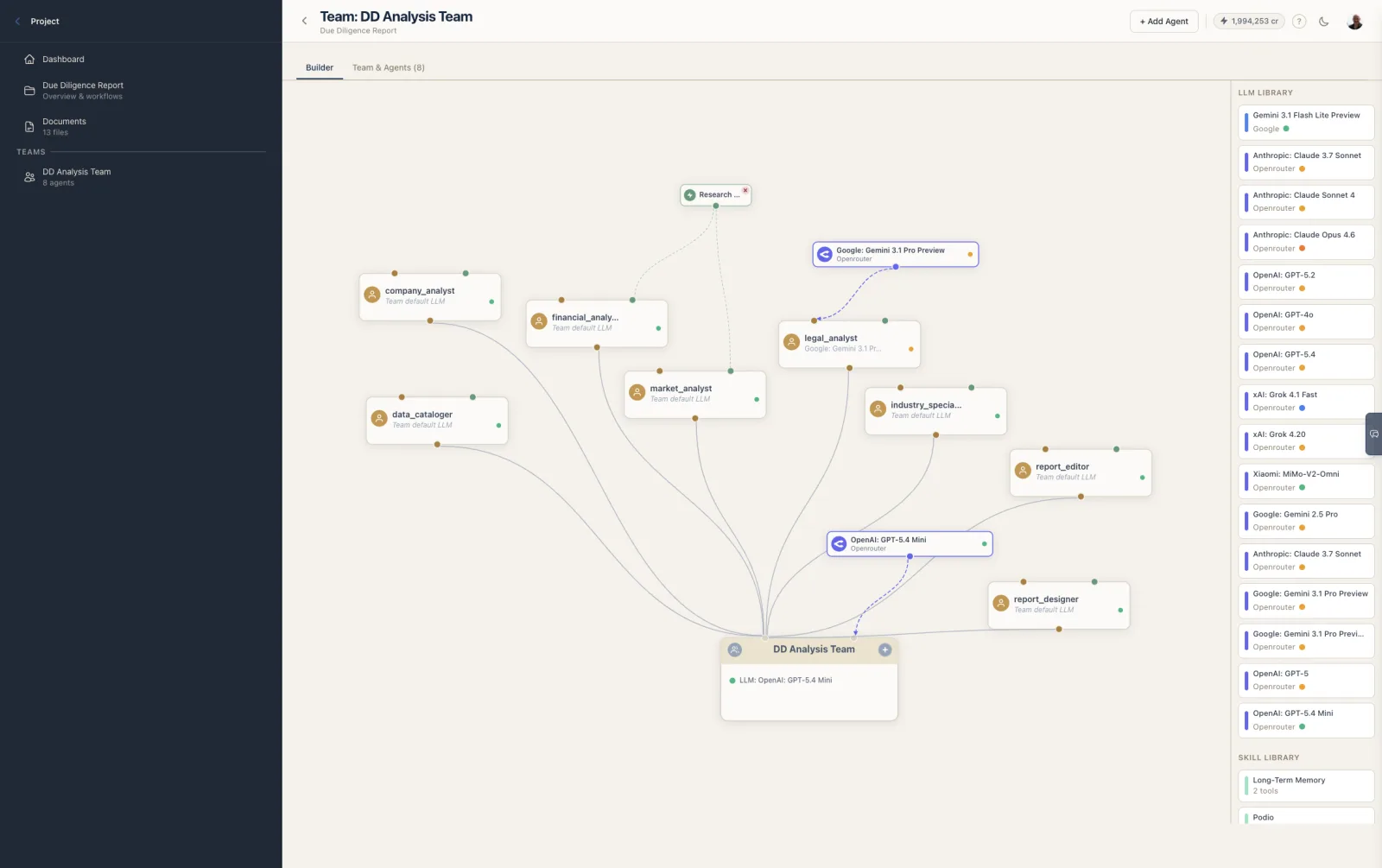Click status dot on company_analyst node
This screenshot has height=868, width=1382.
click(x=491, y=301)
